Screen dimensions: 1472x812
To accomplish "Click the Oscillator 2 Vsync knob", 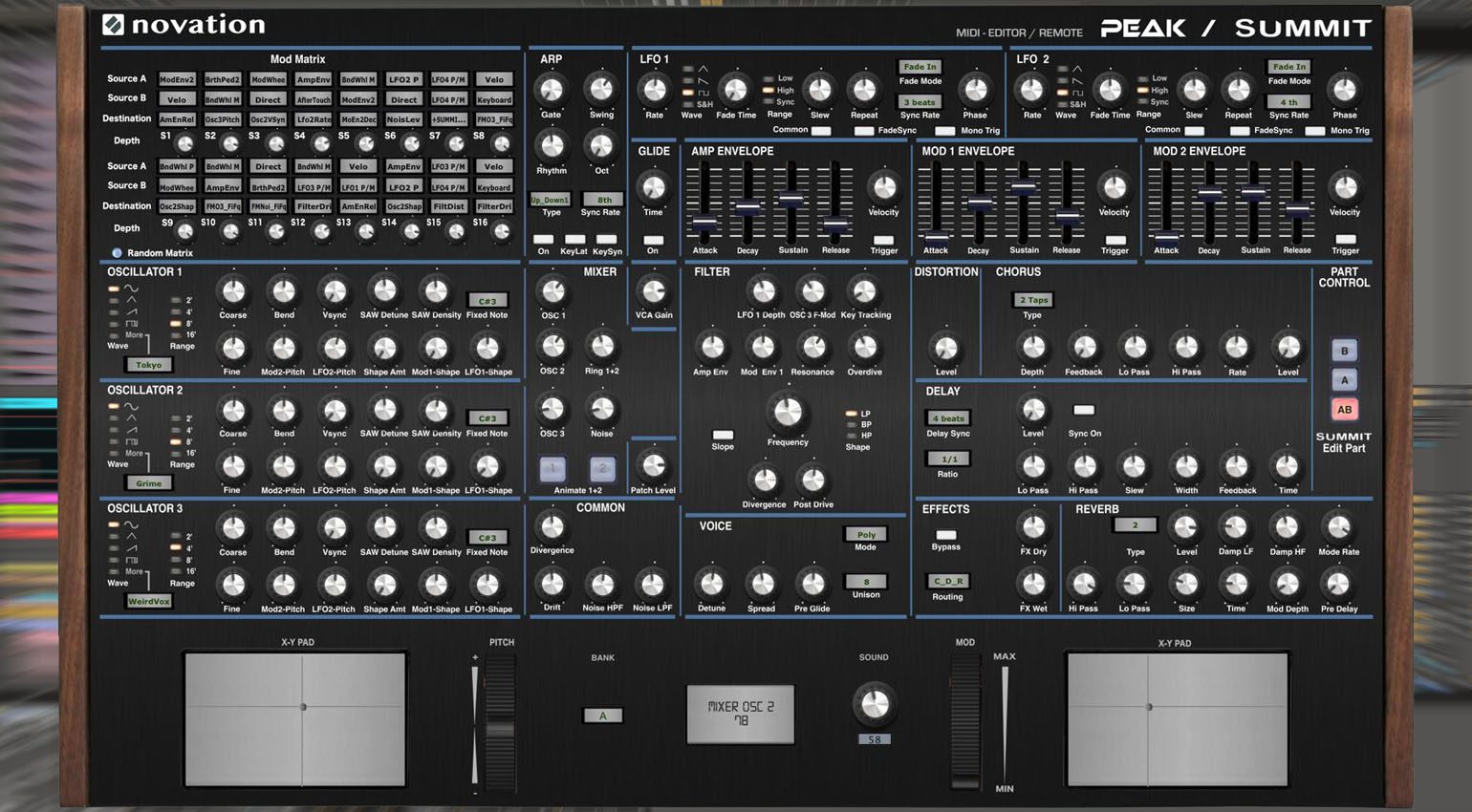I will 335,410.
